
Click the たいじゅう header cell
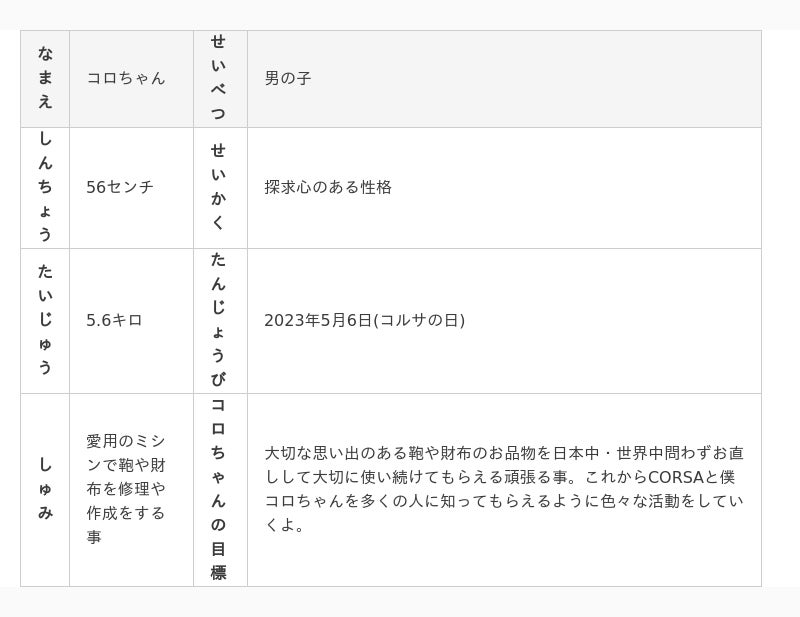click(x=45, y=320)
